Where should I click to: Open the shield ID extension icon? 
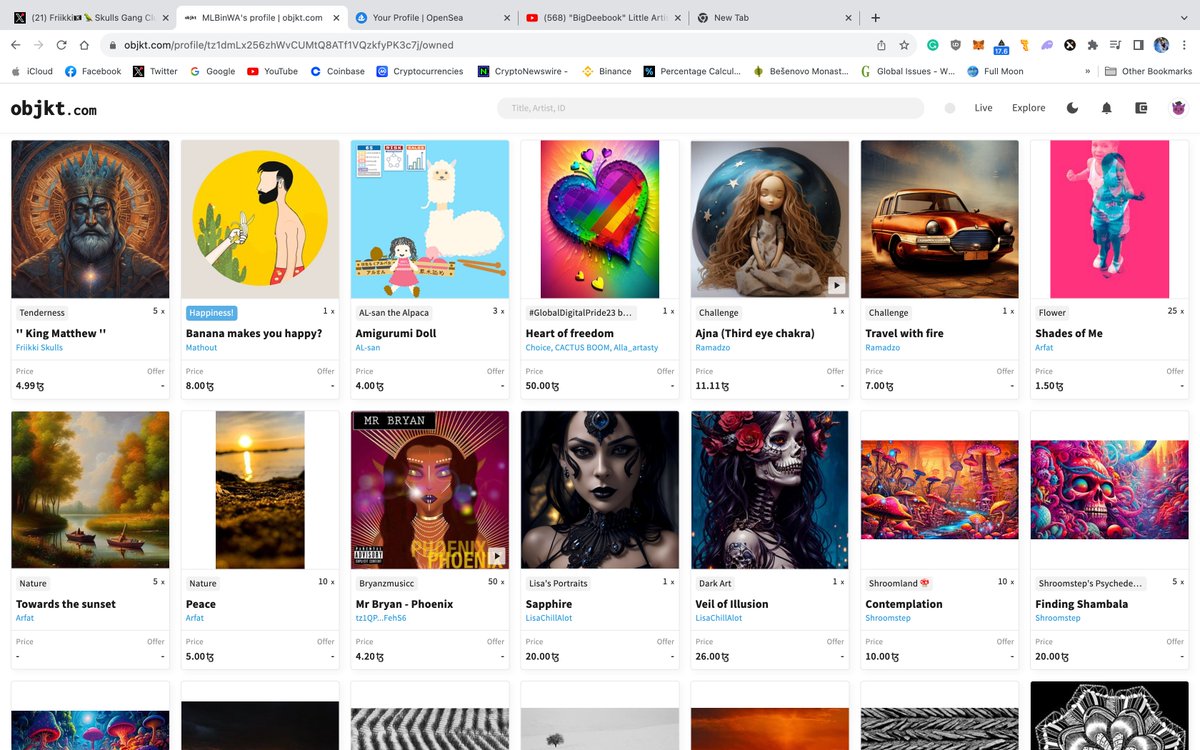[955, 45]
